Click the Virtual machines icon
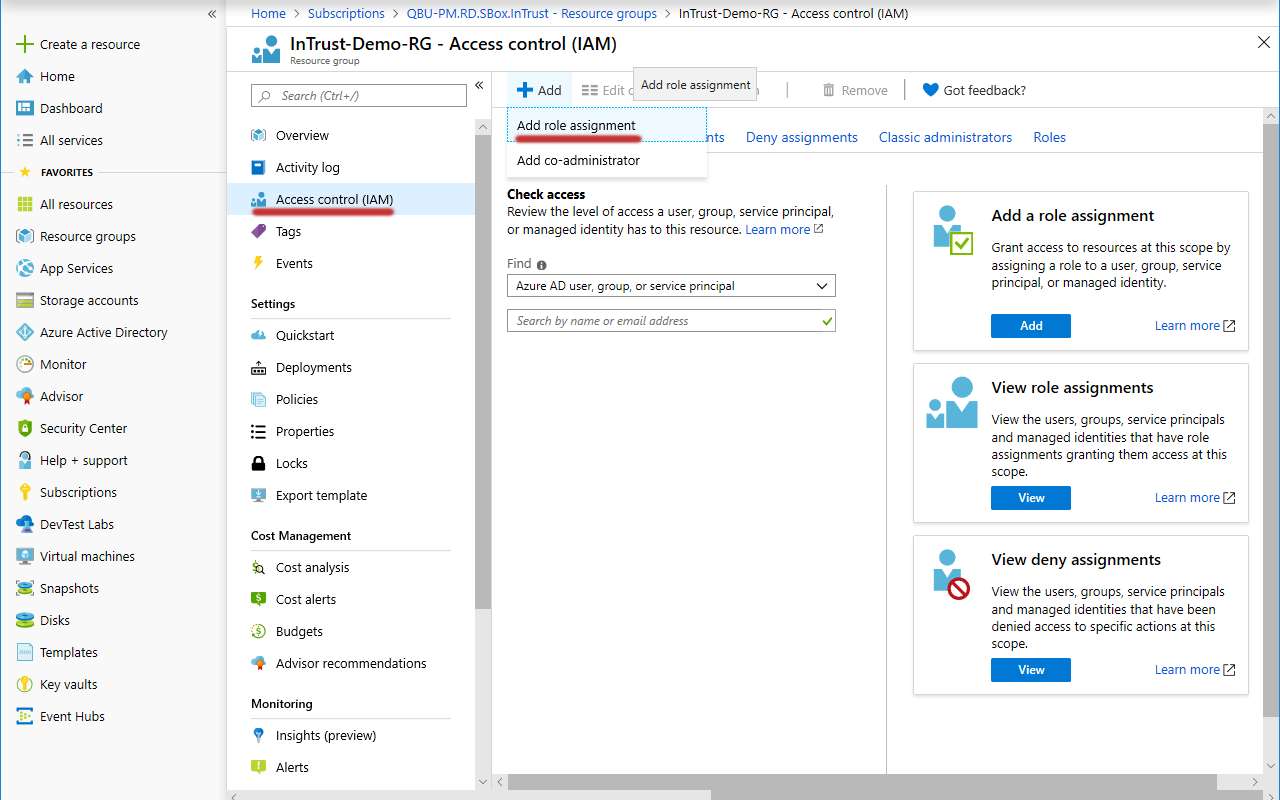Viewport: 1280px width, 800px height. (x=25, y=556)
